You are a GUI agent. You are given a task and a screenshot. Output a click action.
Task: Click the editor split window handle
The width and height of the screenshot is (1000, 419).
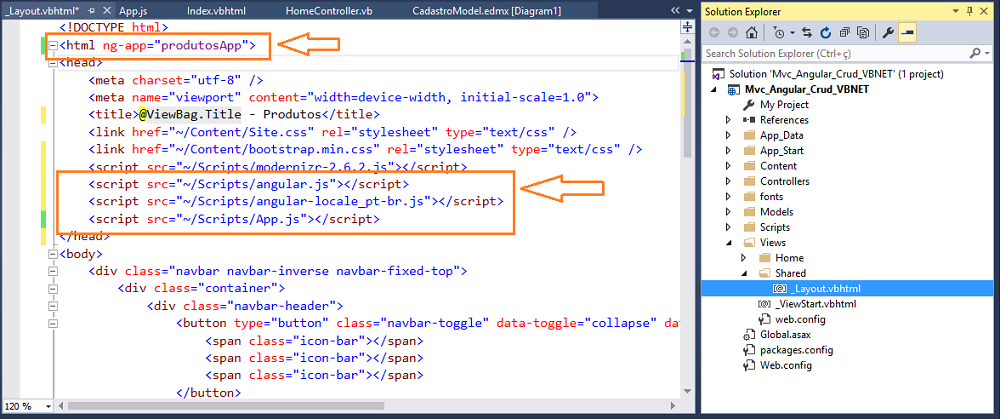(688, 27)
